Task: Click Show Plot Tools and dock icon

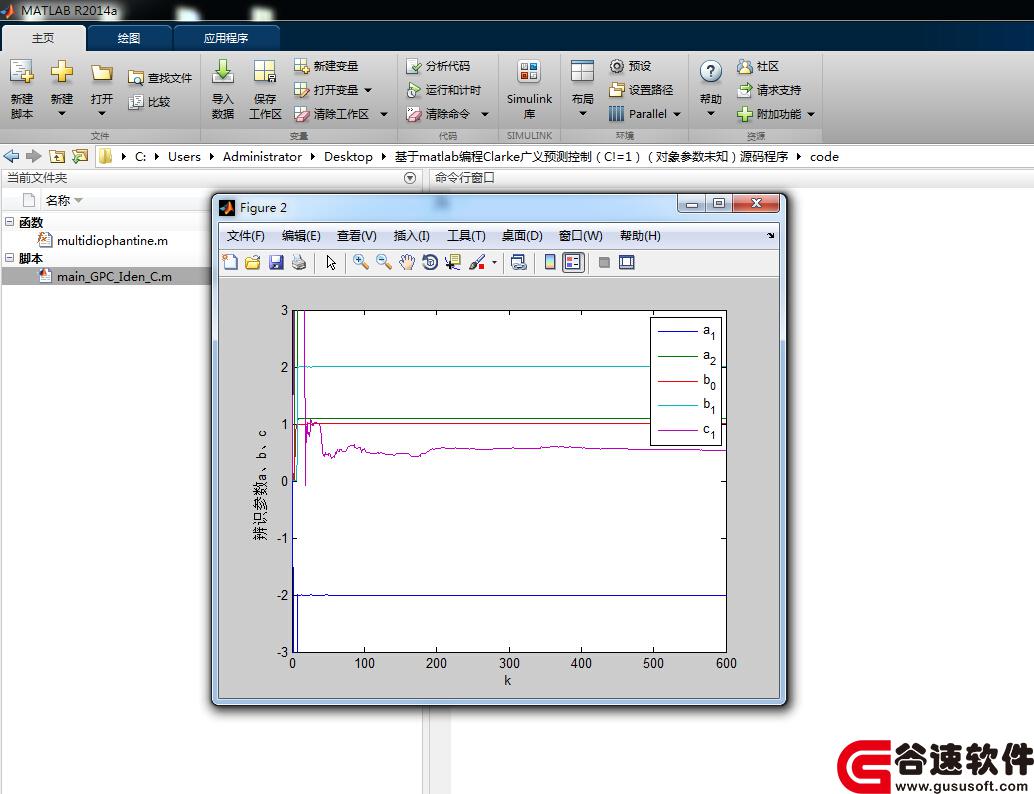Action: click(626, 262)
